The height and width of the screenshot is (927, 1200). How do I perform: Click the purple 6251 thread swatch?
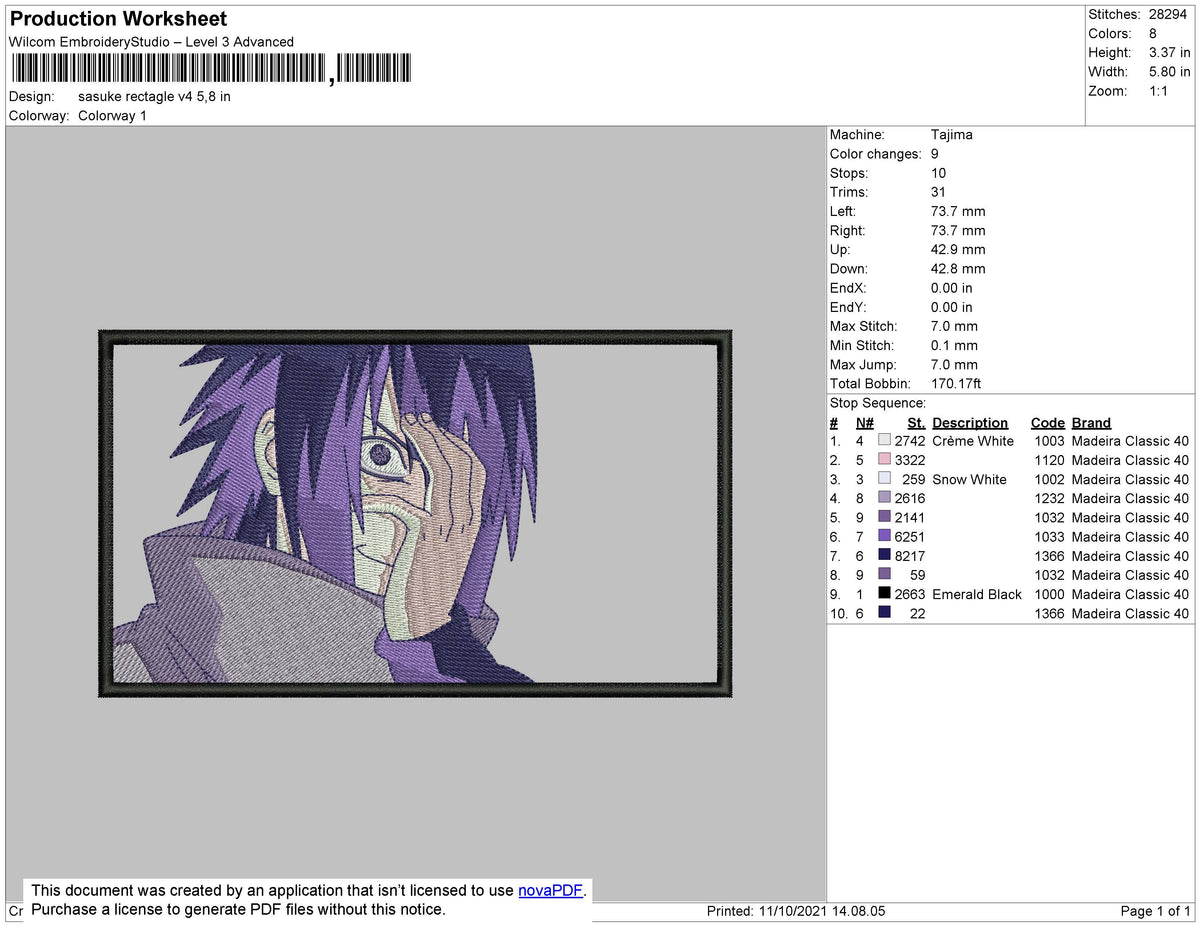coord(886,536)
